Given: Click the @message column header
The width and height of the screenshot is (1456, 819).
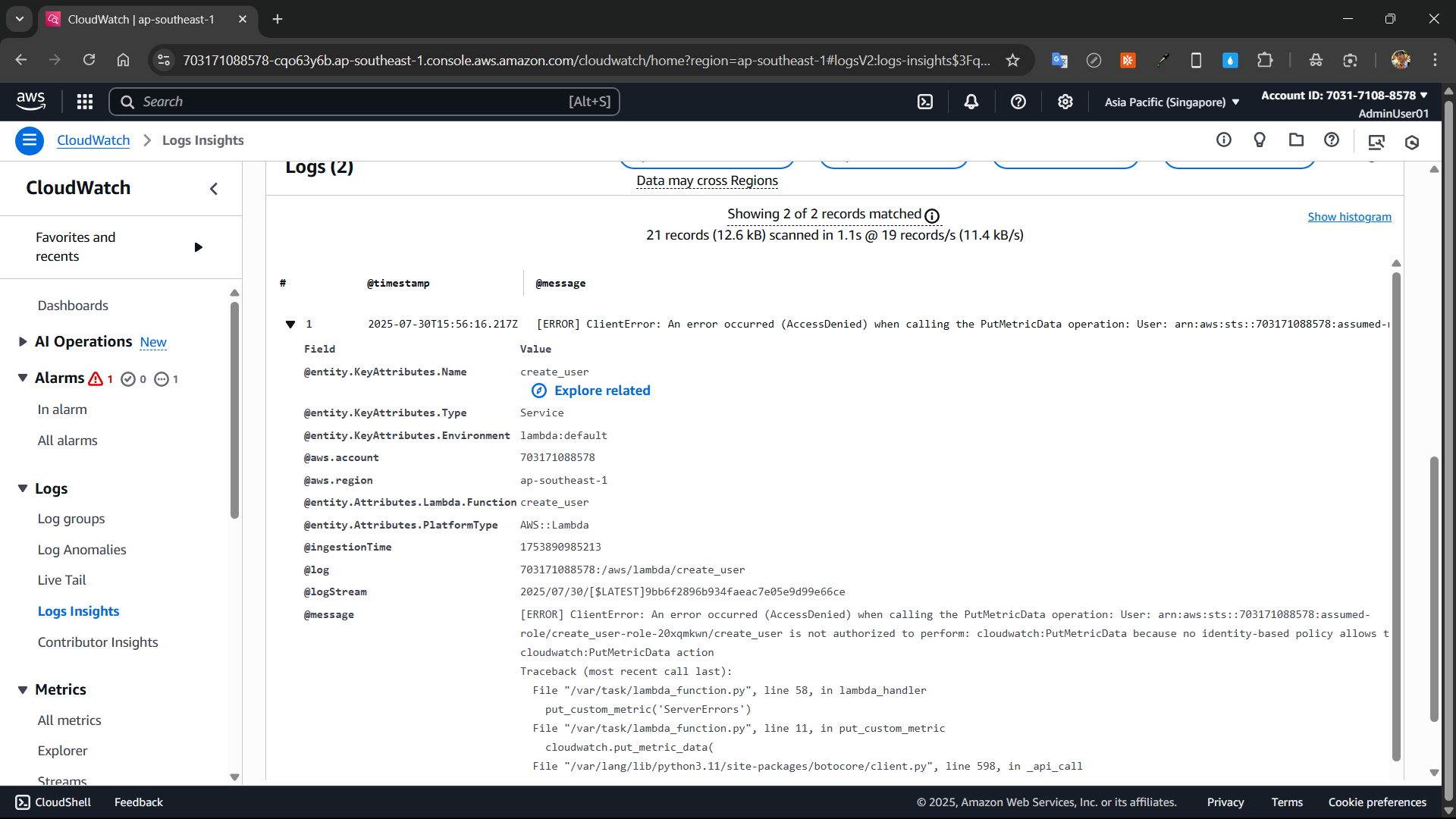Looking at the screenshot, I should pyautogui.click(x=560, y=284).
